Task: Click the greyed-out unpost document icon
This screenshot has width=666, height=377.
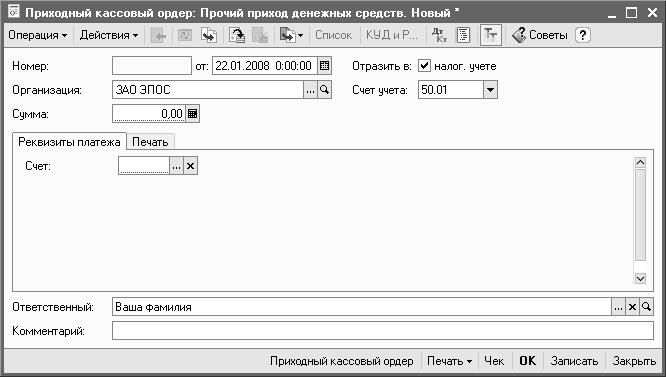Action: point(260,35)
